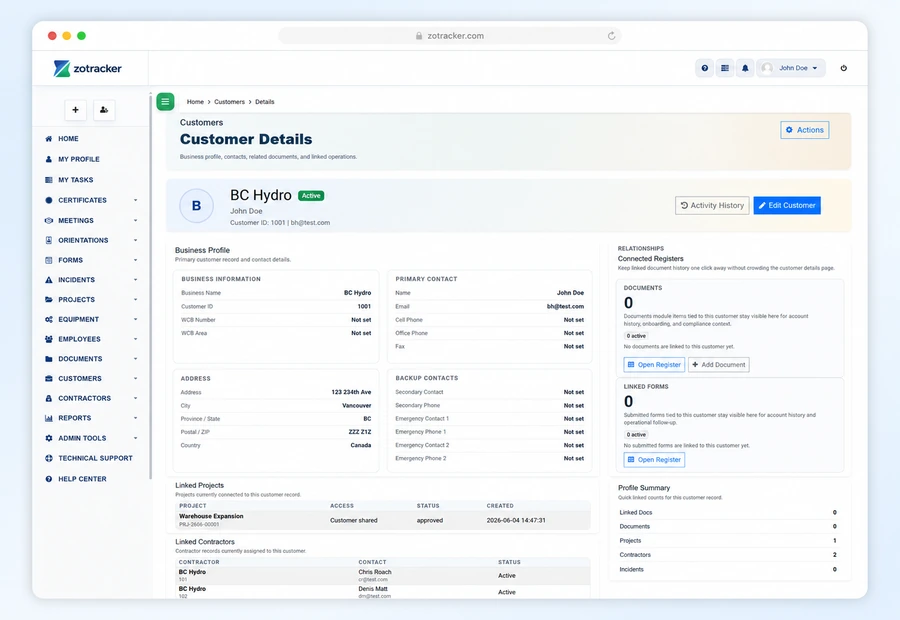900x620 pixels.
Task: Click the Documents folder icon
Action: click(49, 359)
